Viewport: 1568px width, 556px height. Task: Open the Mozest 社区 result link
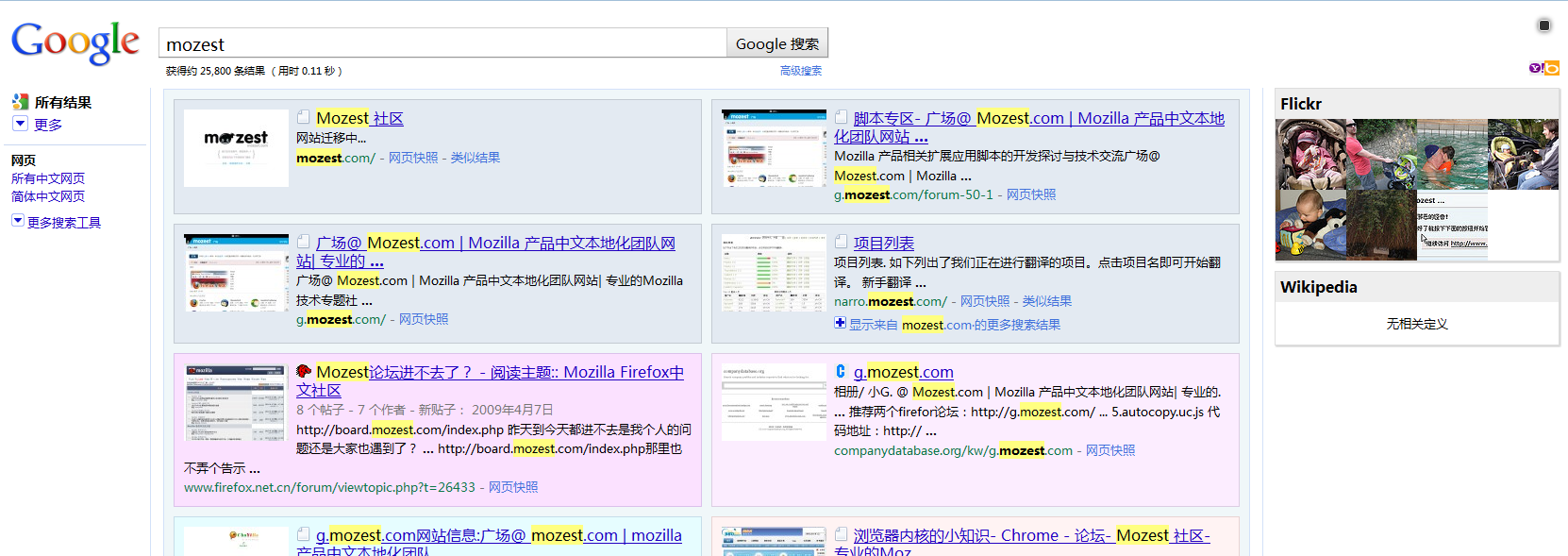pyautogui.click(x=359, y=118)
